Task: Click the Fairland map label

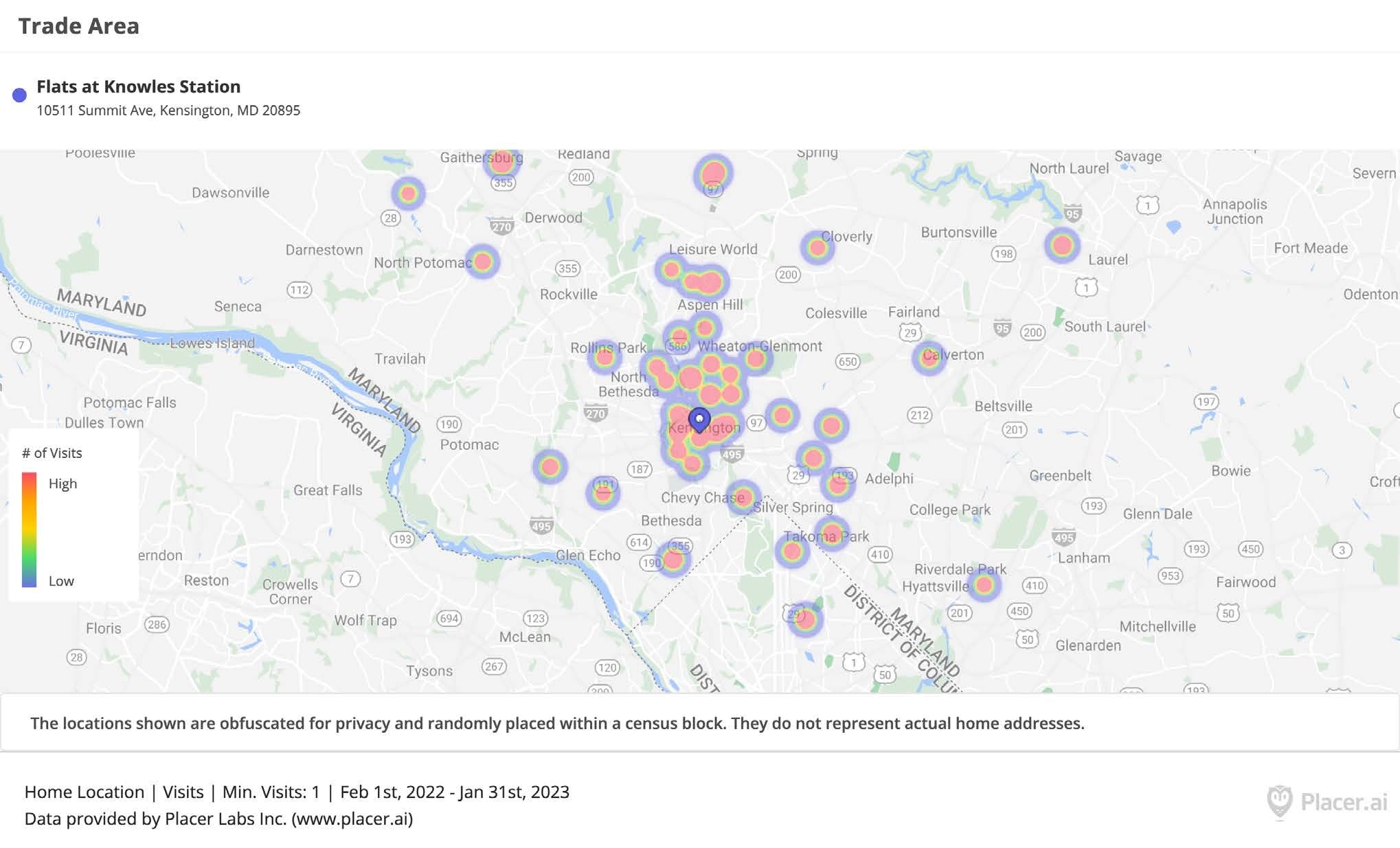Action: click(914, 312)
